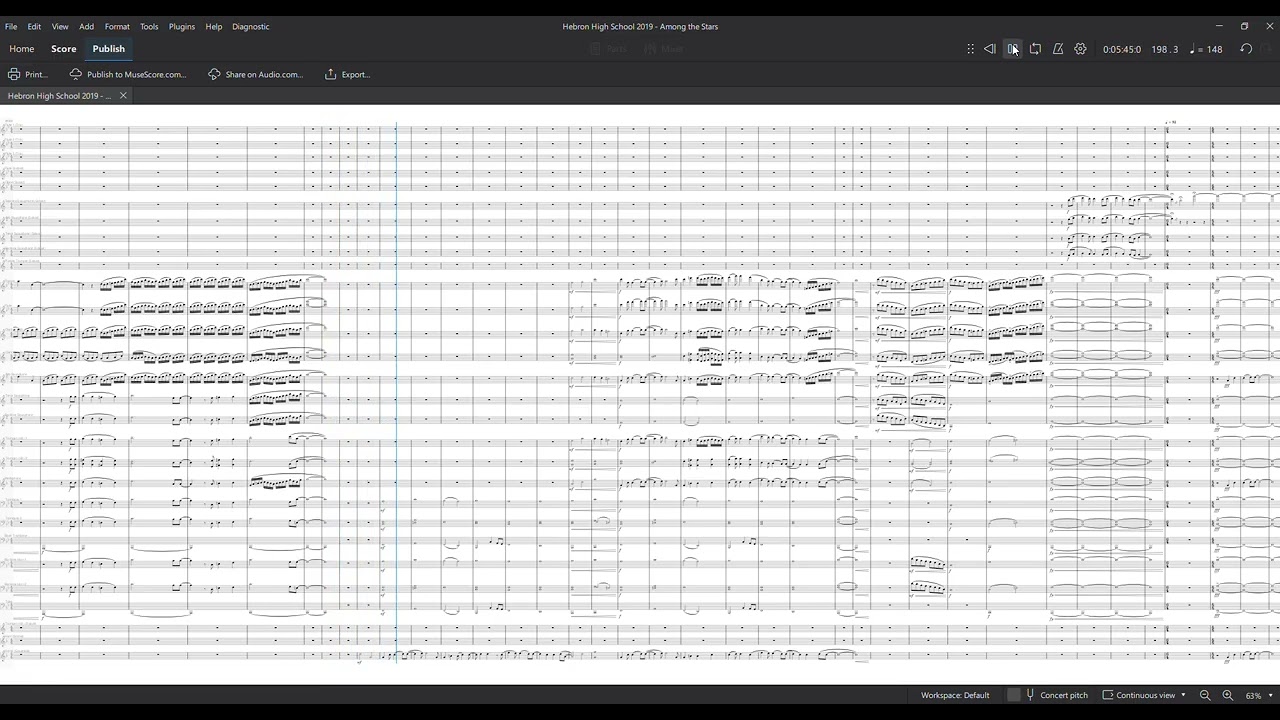Open the Edit menu

click(x=34, y=26)
